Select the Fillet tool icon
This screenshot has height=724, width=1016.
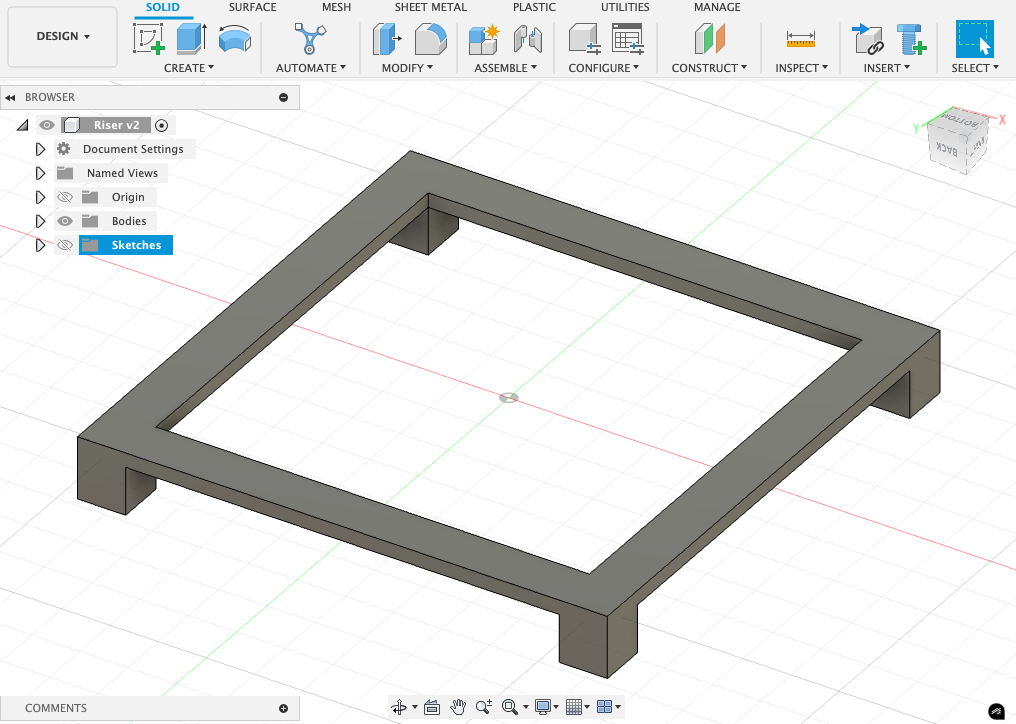click(x=430, y=38)
